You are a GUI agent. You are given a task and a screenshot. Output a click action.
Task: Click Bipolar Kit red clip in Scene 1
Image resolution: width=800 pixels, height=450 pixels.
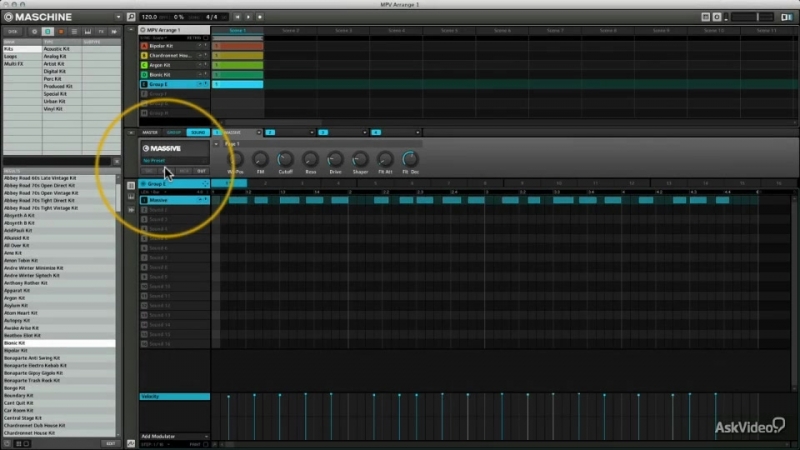[x=238, y=46]
